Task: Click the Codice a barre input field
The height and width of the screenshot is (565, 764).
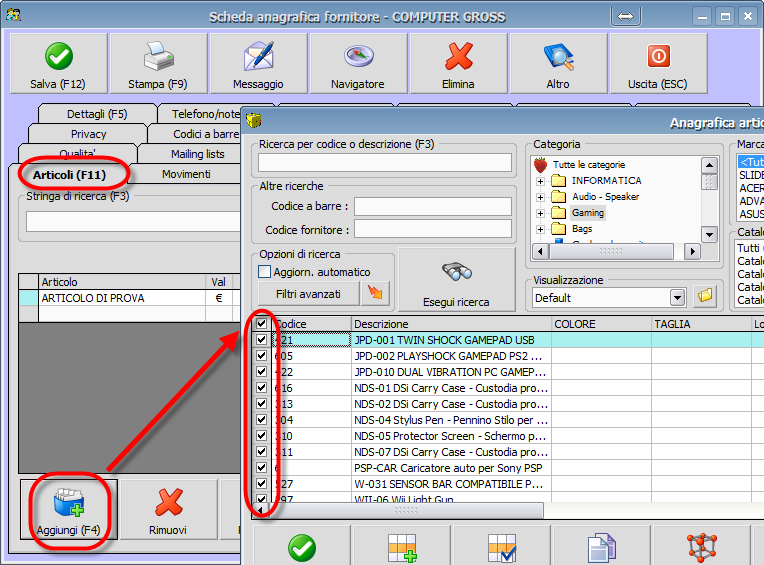Action: pyautogui.click(x=432, y=206)
